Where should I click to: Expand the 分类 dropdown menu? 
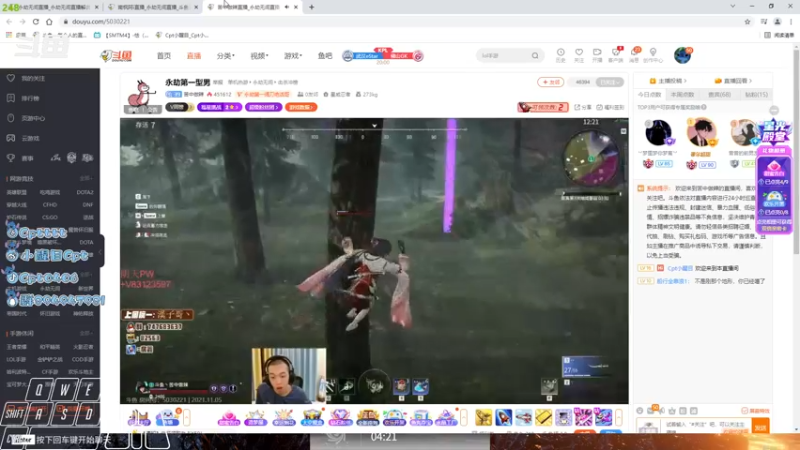225,56
